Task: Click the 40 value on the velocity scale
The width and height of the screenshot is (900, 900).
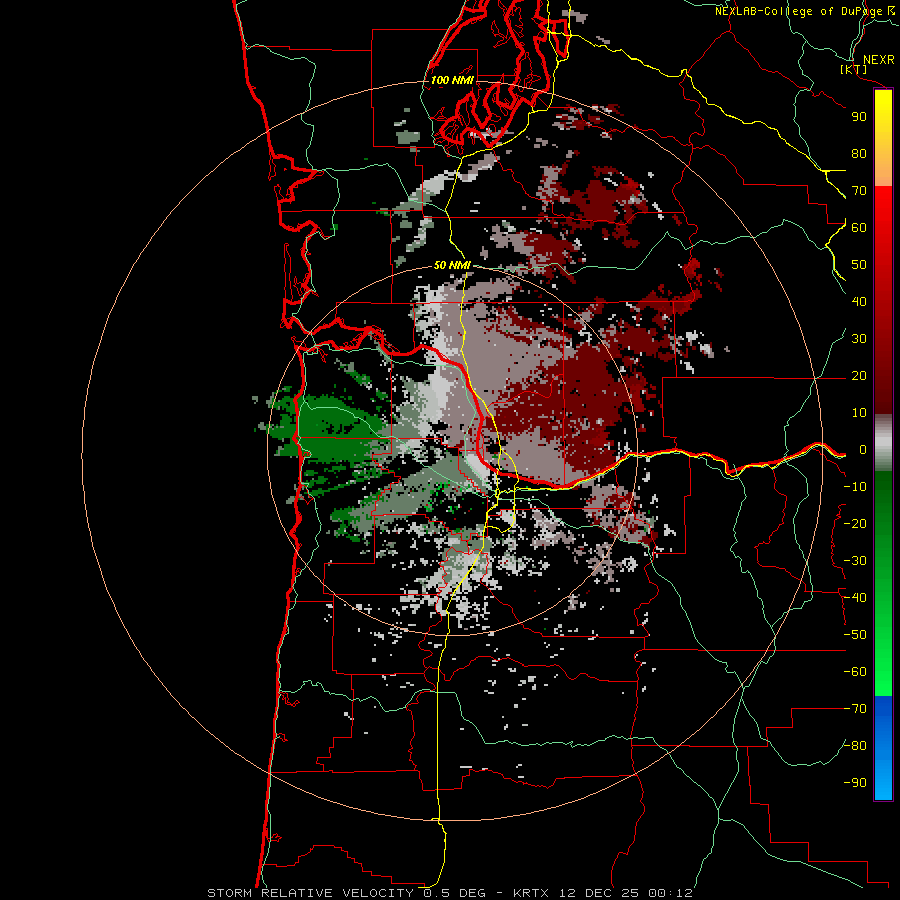Action: 859,301
